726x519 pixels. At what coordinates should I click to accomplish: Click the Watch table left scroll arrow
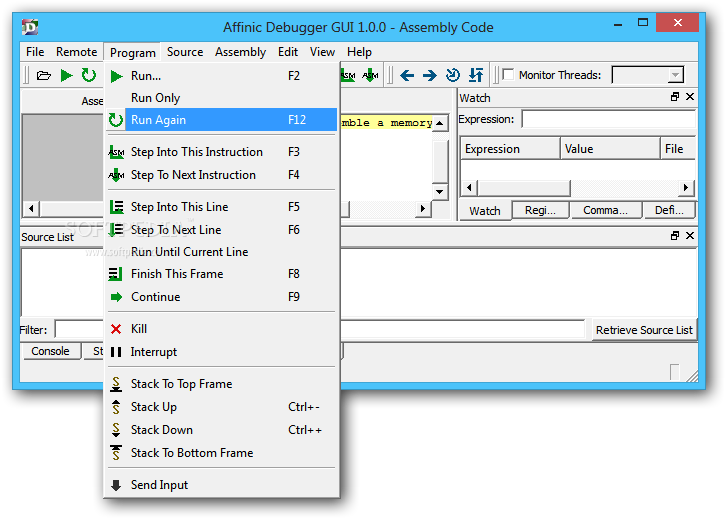(469, 188)
